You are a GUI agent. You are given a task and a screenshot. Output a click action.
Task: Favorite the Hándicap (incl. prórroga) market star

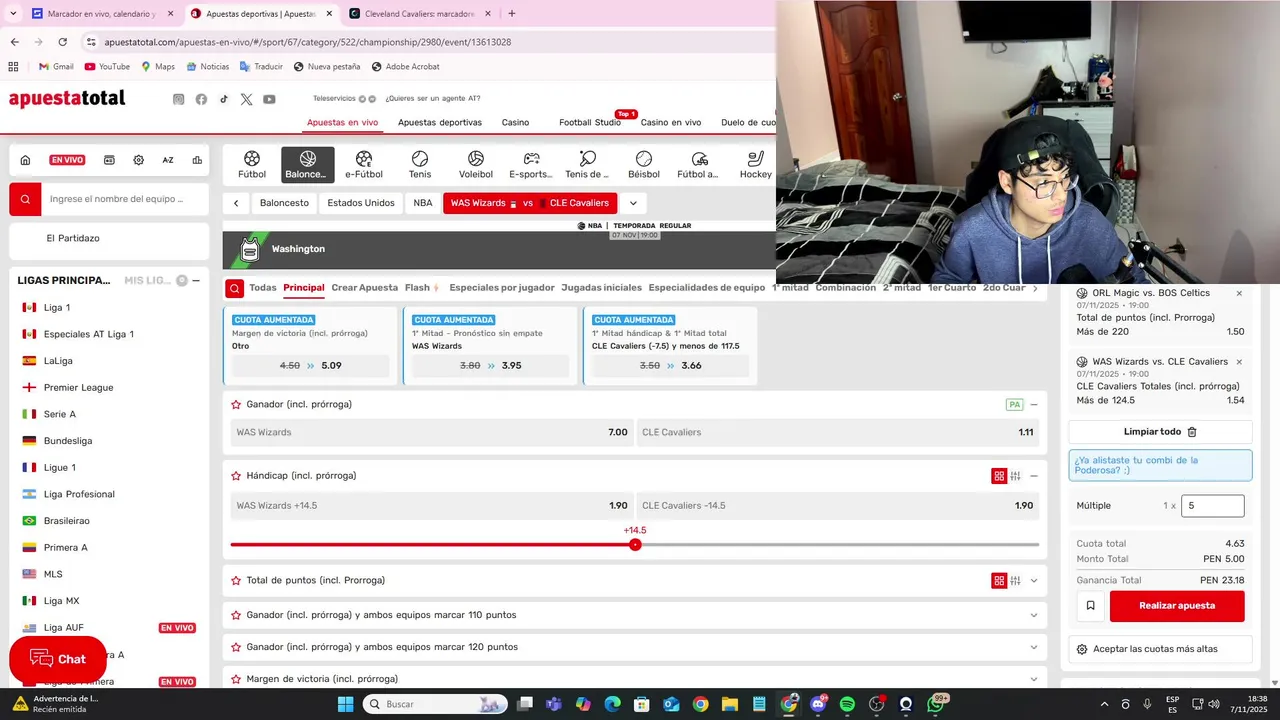coord(236,475)
